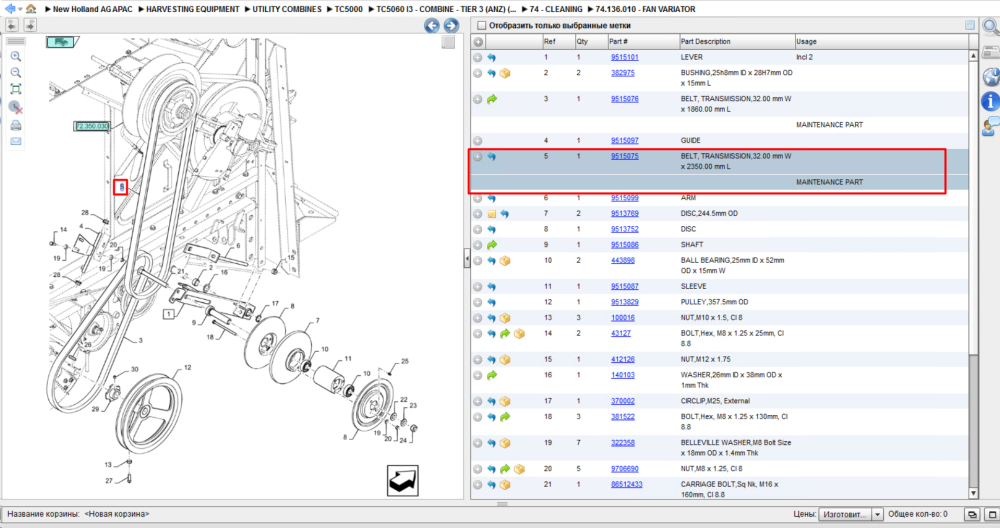Select row circle for SLEEVE part
The width and height of the screenshot is (1000, 528).
478,287
